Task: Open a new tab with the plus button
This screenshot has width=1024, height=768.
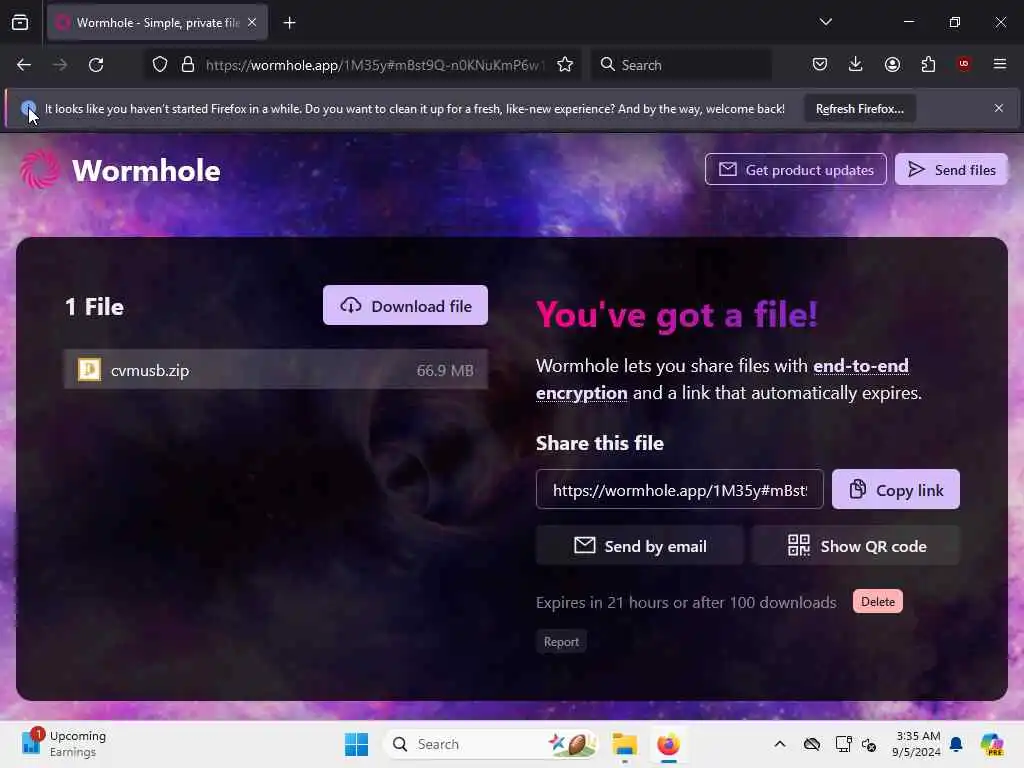Action: [x=289, y=23]
